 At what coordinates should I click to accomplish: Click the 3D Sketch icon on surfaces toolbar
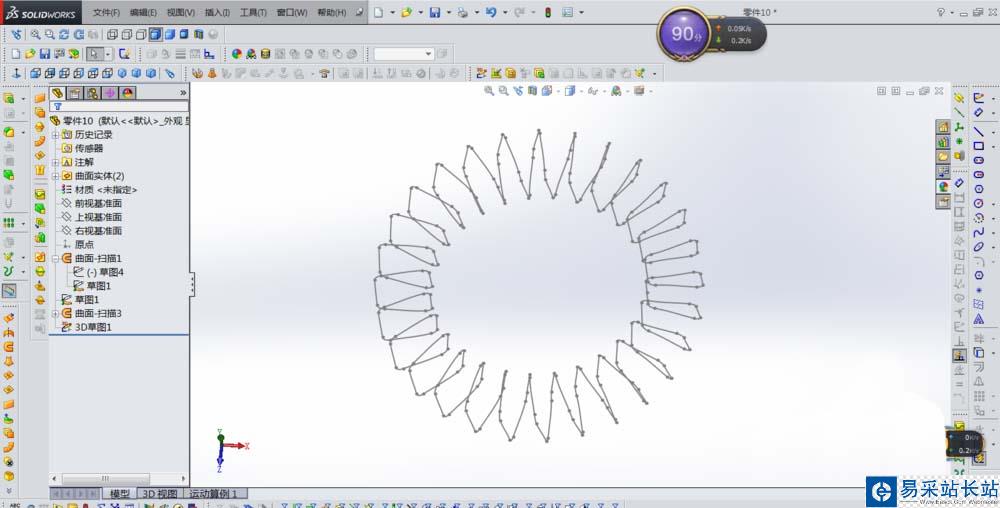click(x=482, y=74)
